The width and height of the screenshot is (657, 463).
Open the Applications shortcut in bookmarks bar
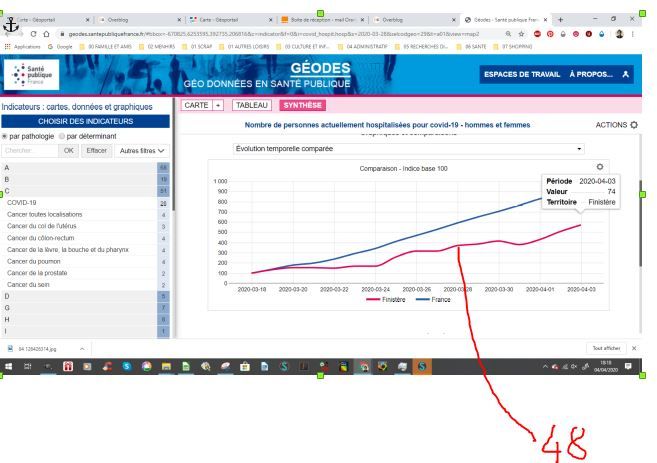point(23,47)
